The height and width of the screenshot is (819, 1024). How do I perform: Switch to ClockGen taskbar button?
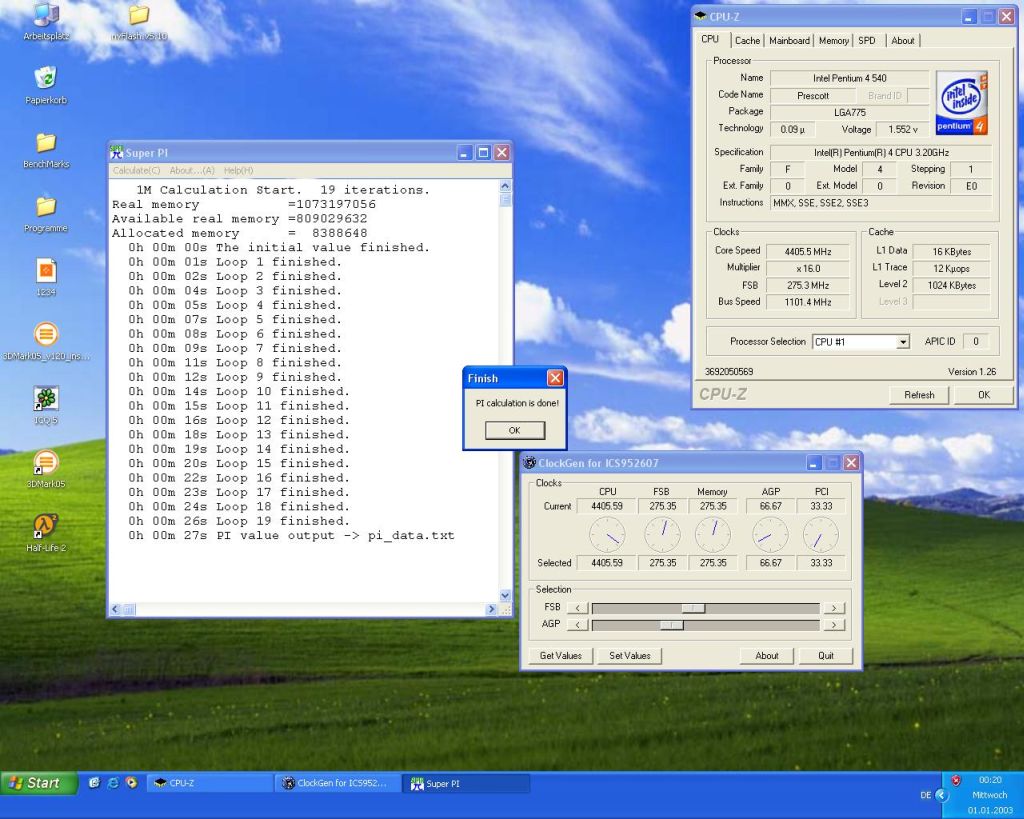[338, 783]
